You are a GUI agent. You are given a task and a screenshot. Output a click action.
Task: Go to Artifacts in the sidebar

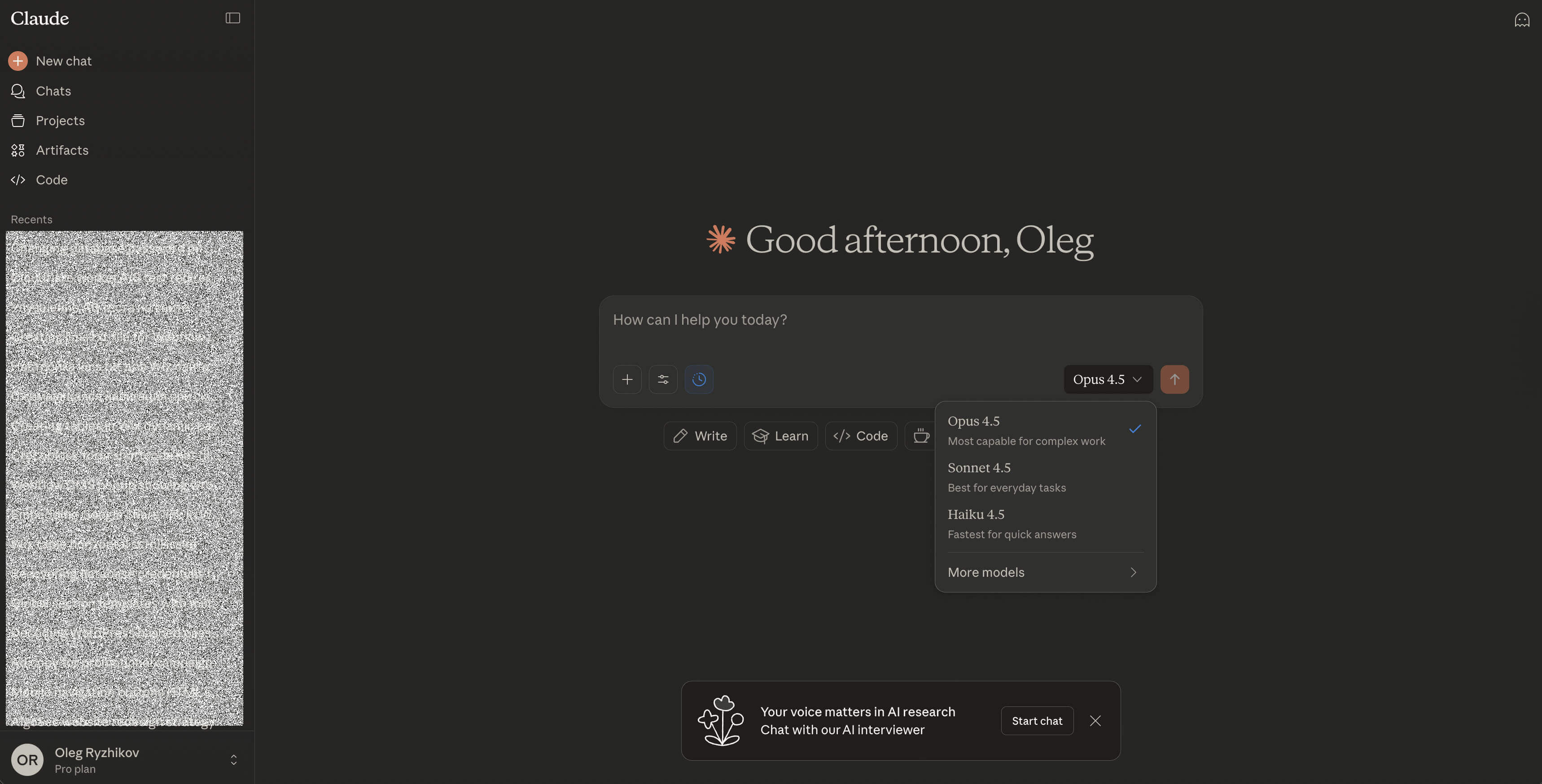(61, 150)
